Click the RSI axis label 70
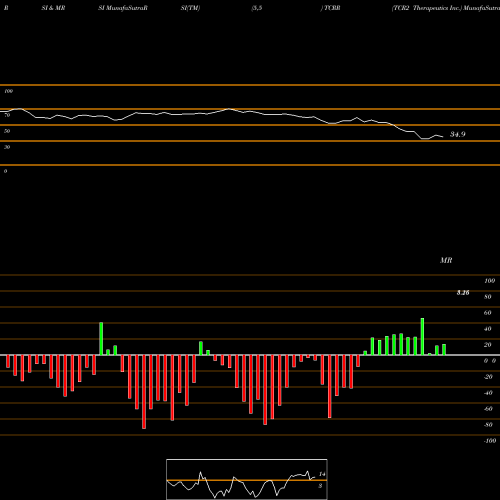 click(7, 115)
